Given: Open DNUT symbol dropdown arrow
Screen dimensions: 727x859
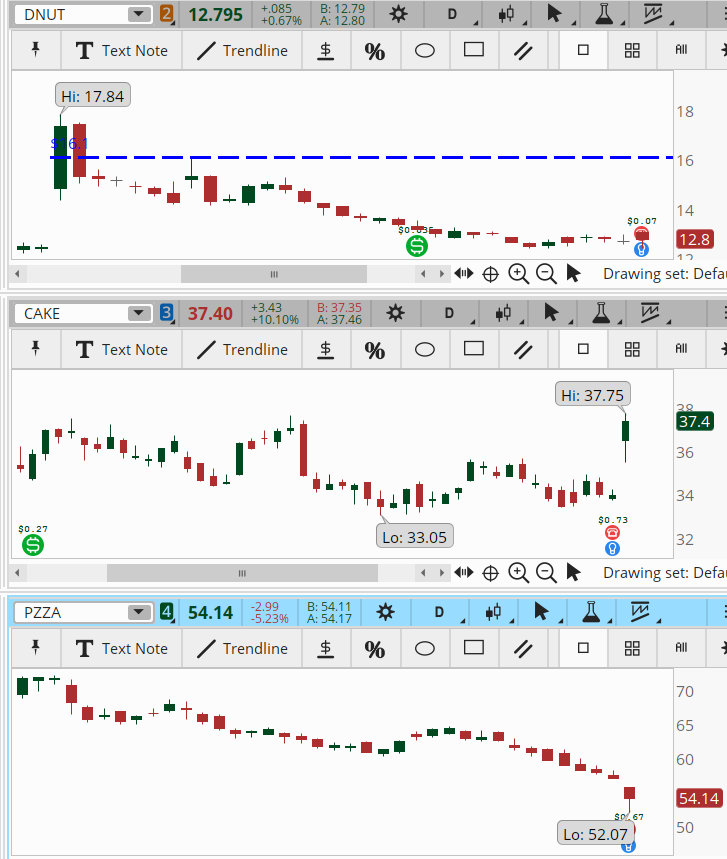Looking at the screenshot, I should pos(139,14).
